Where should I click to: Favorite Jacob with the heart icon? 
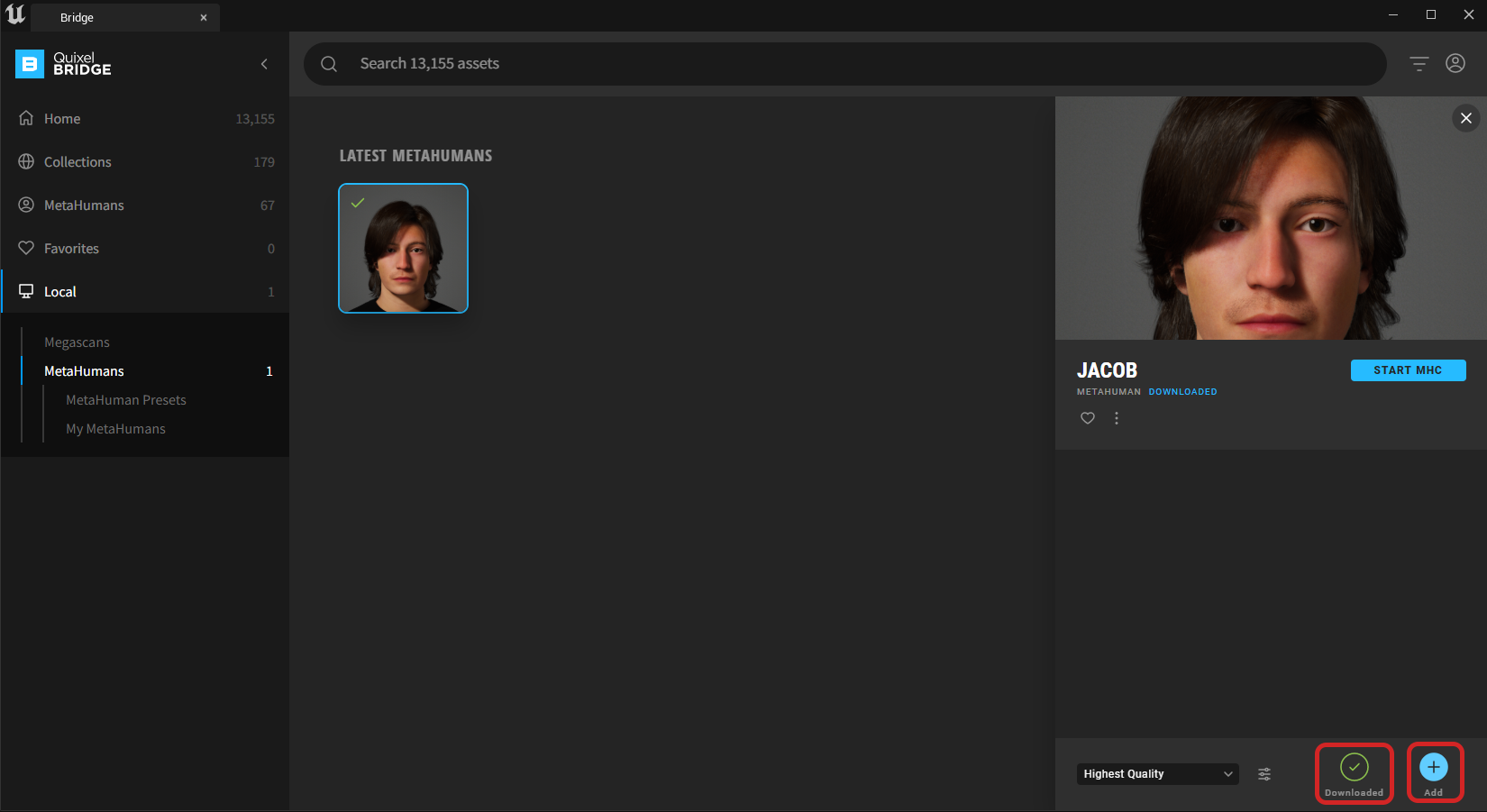coord(1088,418)
